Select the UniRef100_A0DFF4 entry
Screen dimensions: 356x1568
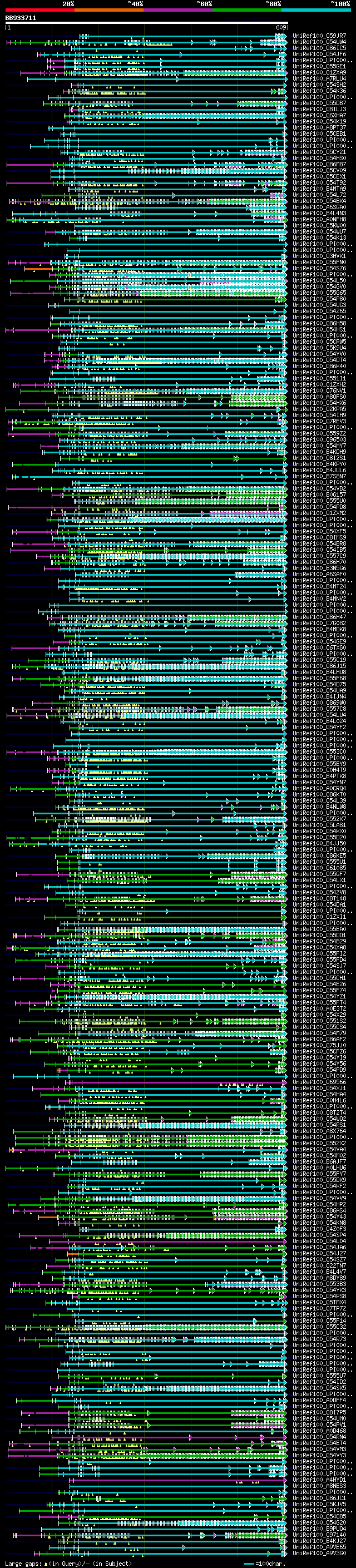pyautogui.click(x=319, y=1400)
